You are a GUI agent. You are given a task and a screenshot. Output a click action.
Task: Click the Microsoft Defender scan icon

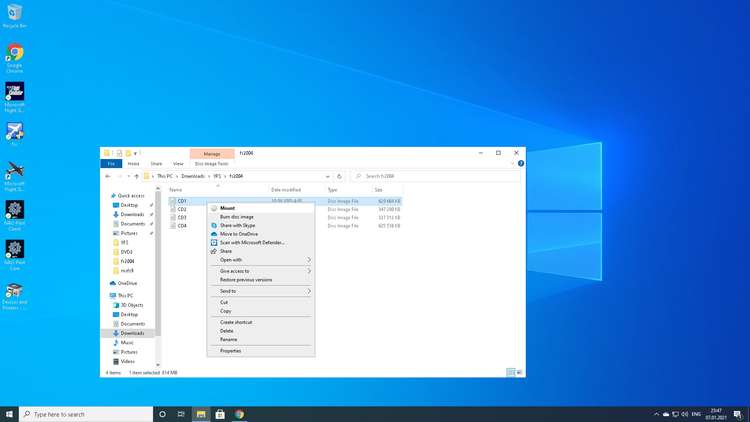tap(214, 243)
